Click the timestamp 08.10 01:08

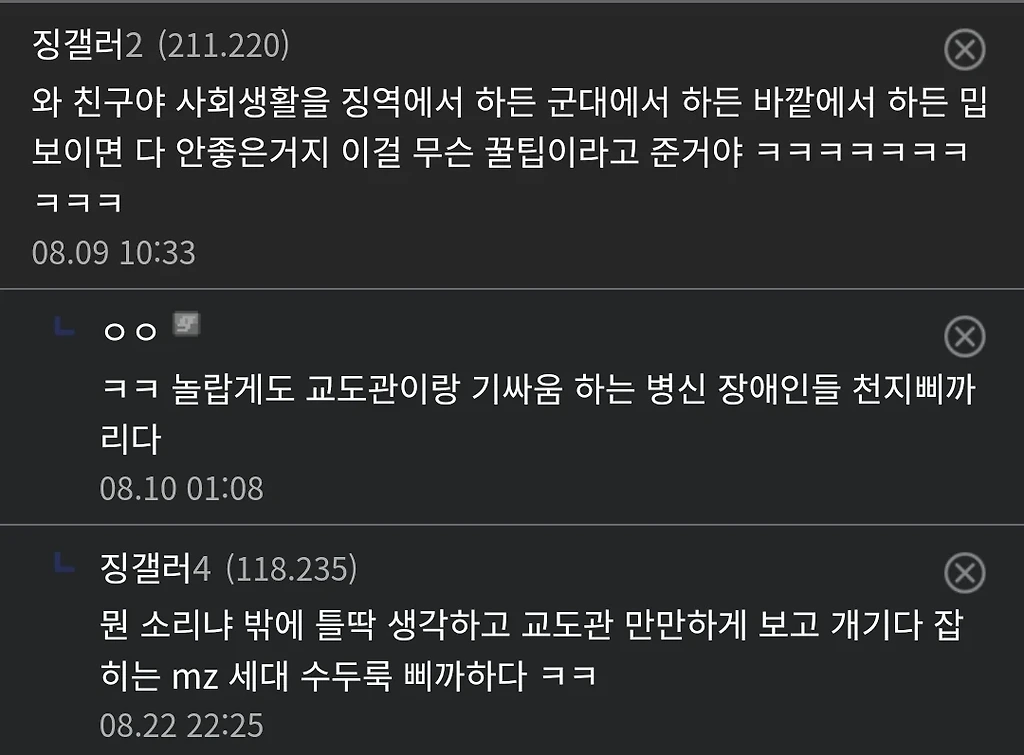pos(182,489)
